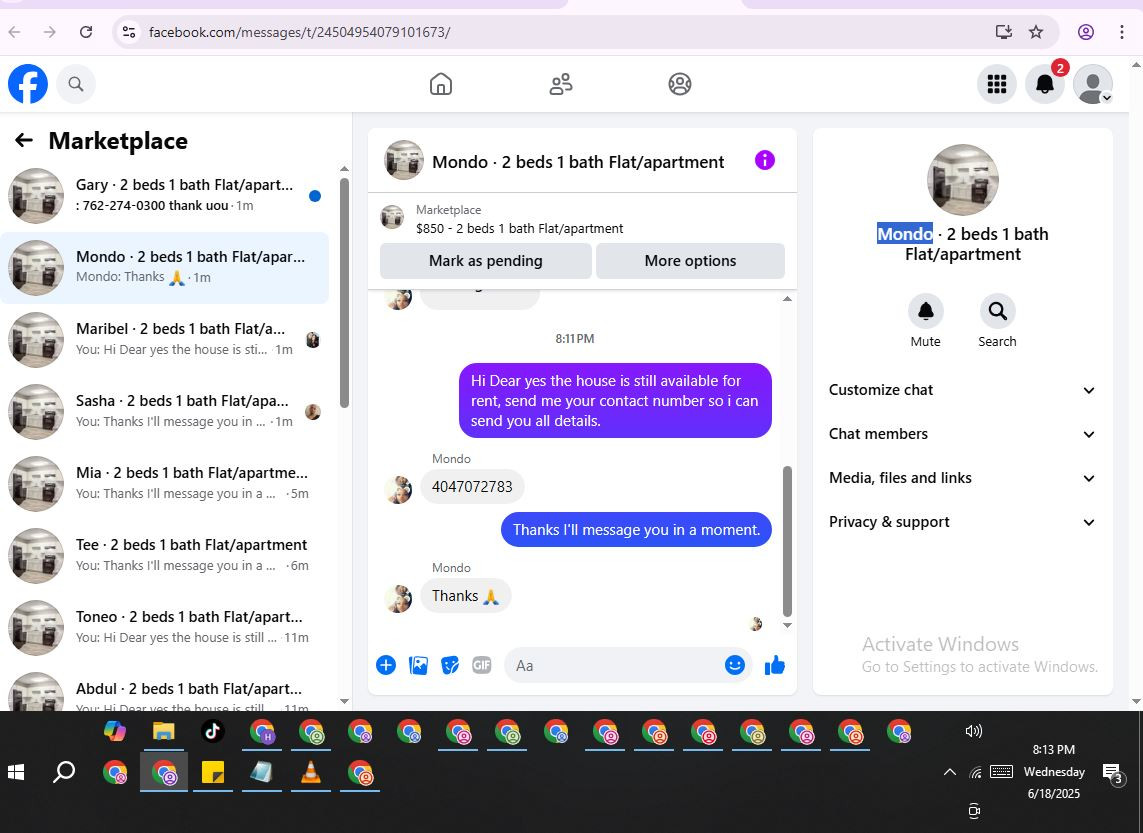Send a thumbs-up like
Screen dimensions: 1143x833
pyautogui.click(x=774, y=665)
